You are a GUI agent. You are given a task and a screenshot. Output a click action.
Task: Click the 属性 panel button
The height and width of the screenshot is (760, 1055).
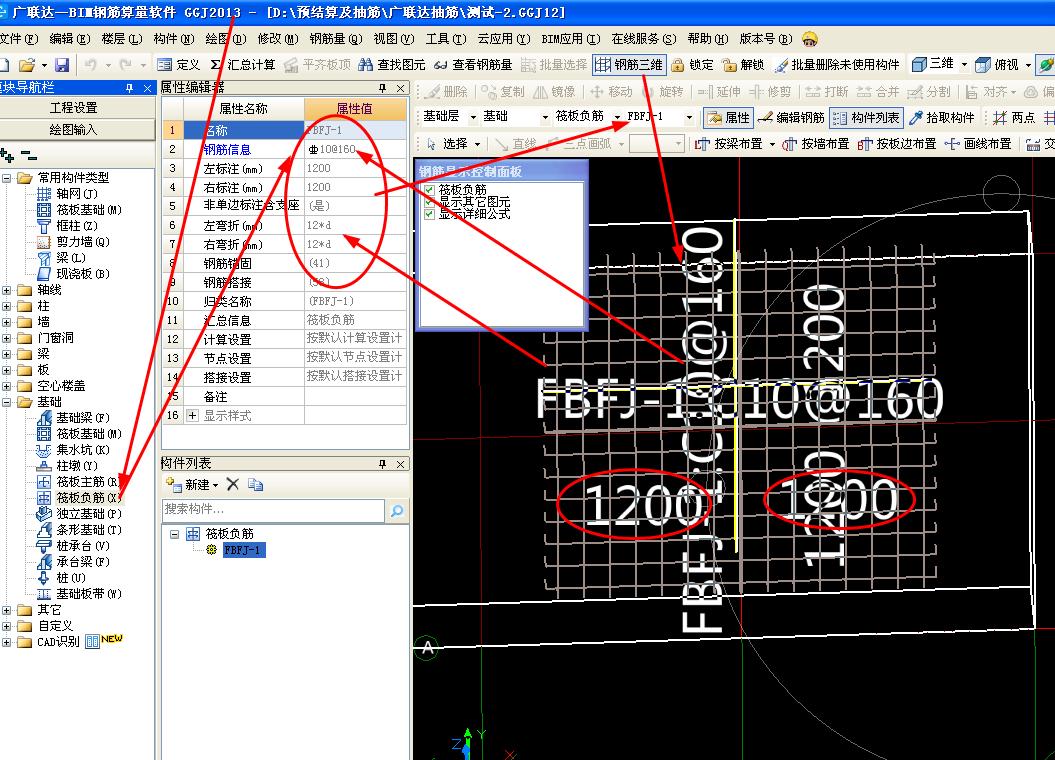click(x=729, y=118)
